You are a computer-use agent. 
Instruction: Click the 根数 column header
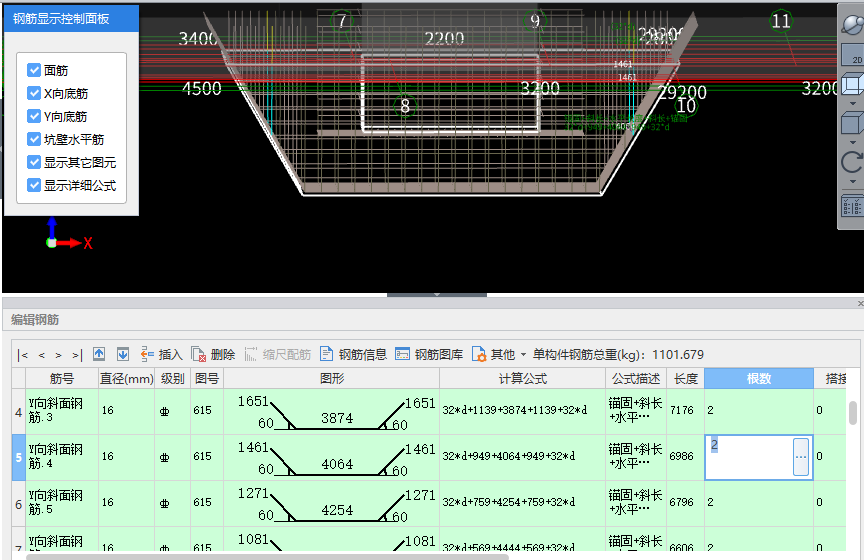(x=759, y=379)
